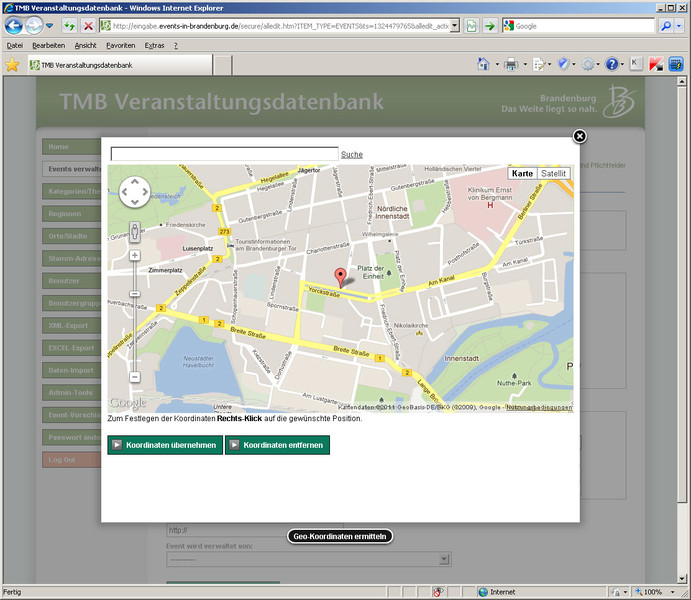Click the Log Out sidebar button
691x600 pixels.
point(72,459)
